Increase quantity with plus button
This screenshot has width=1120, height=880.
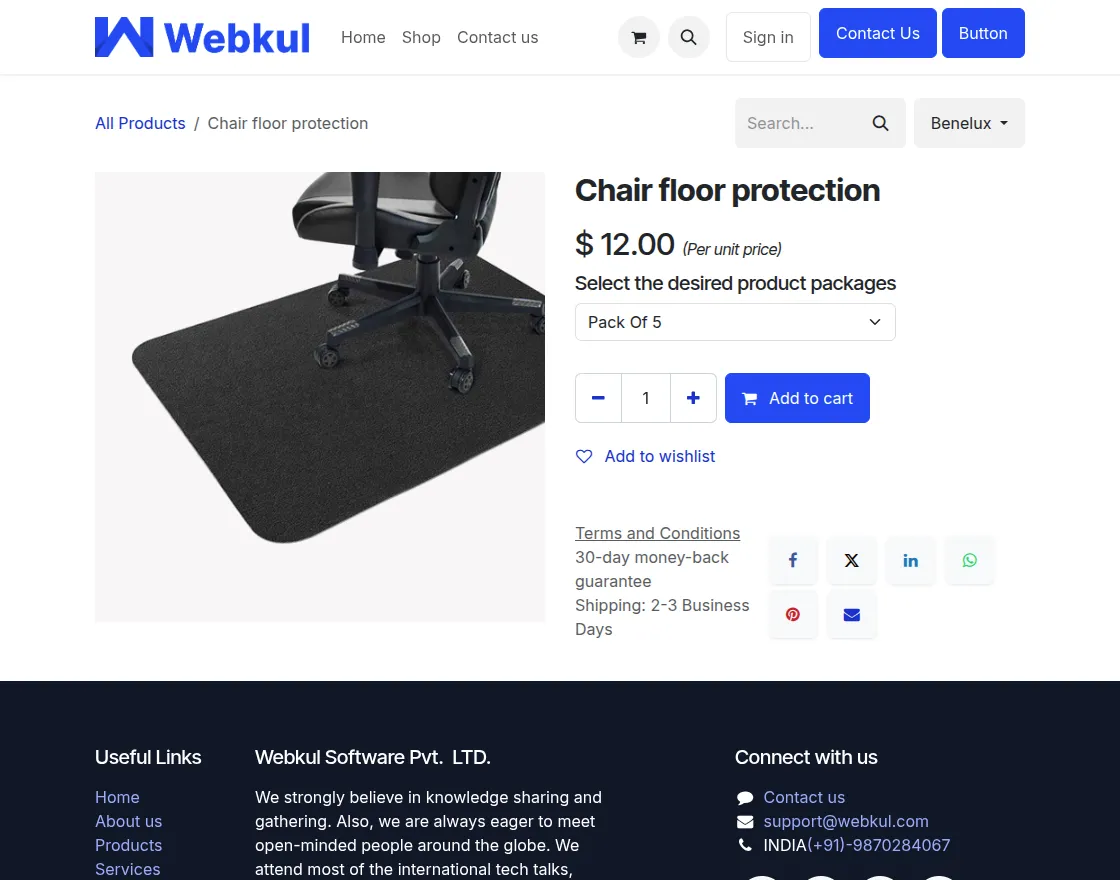(693, 398)
